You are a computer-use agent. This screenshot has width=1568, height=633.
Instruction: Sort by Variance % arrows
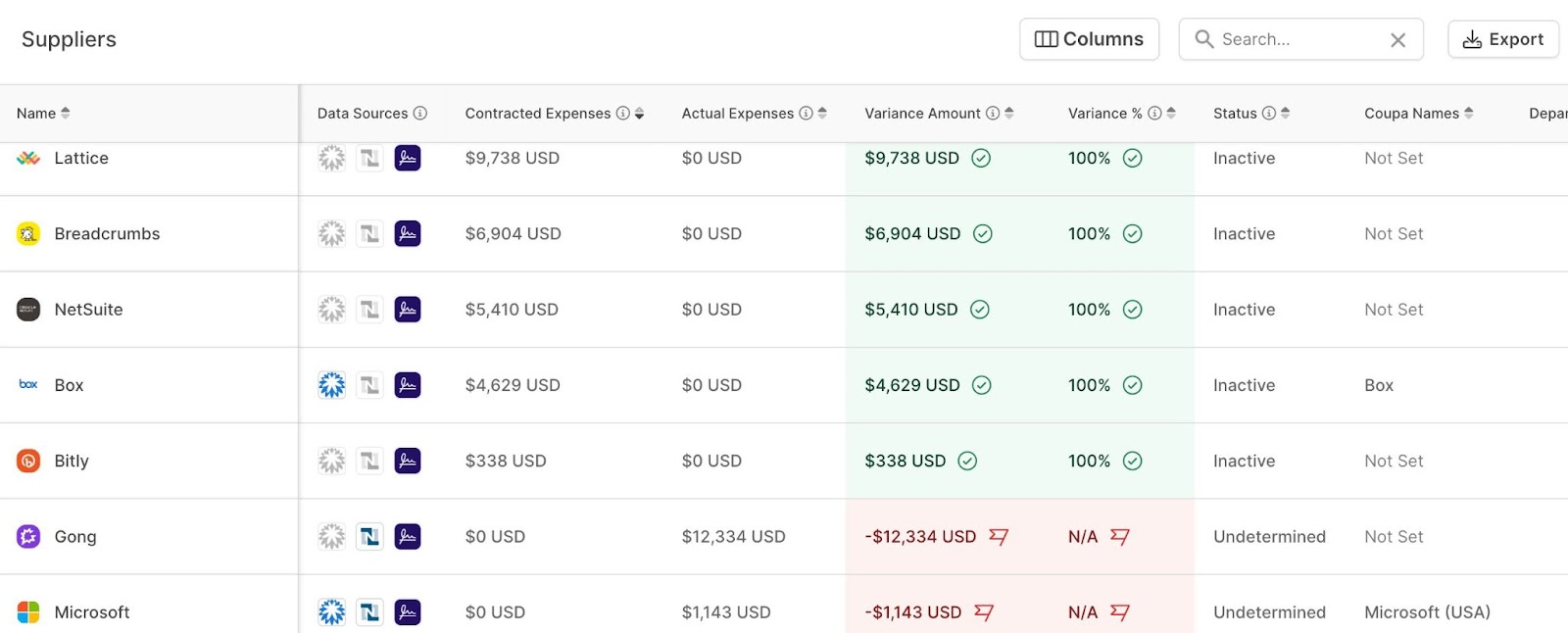point(1171,114)
